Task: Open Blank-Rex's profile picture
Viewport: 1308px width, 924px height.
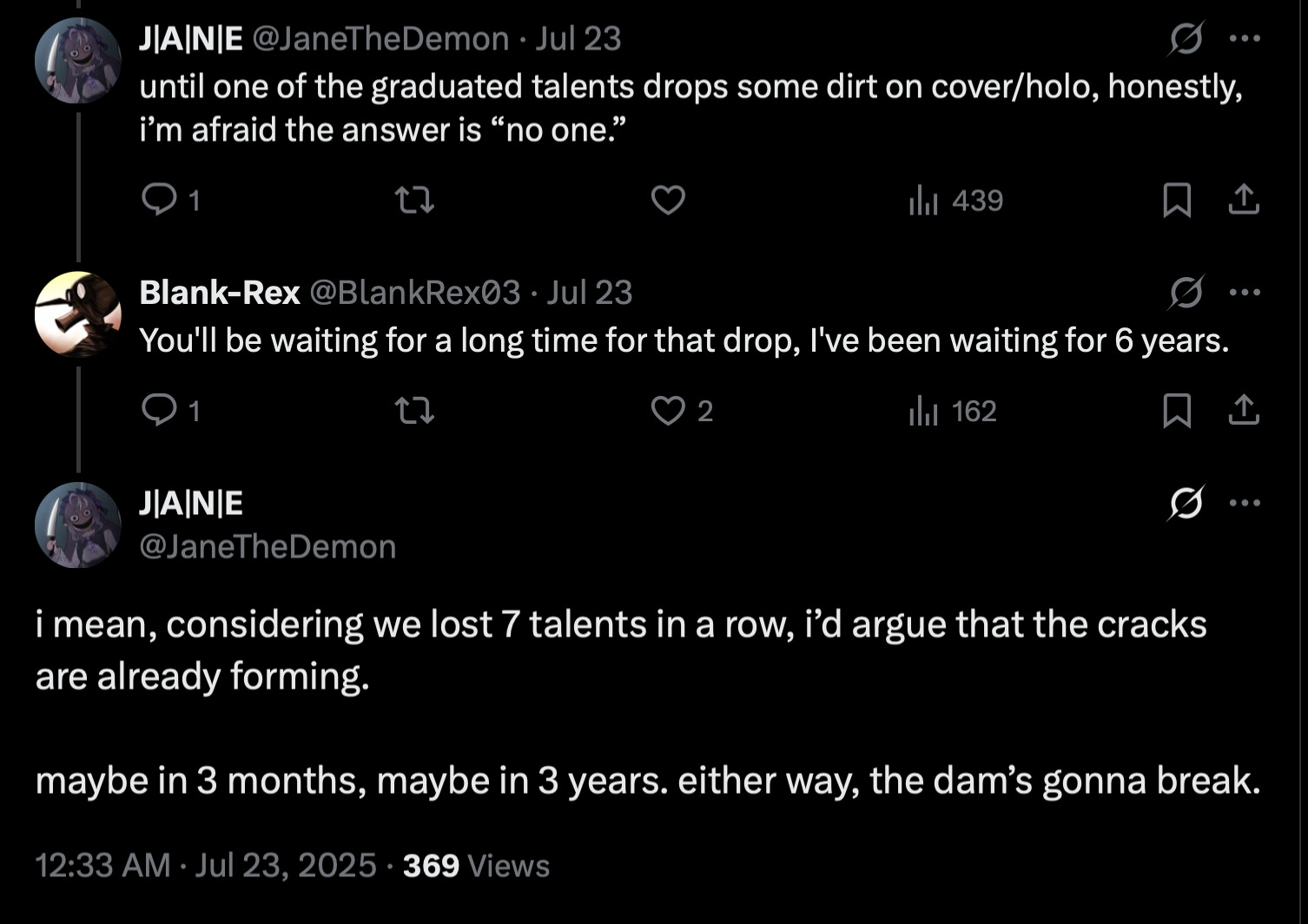Action: [x=77, y=314]
